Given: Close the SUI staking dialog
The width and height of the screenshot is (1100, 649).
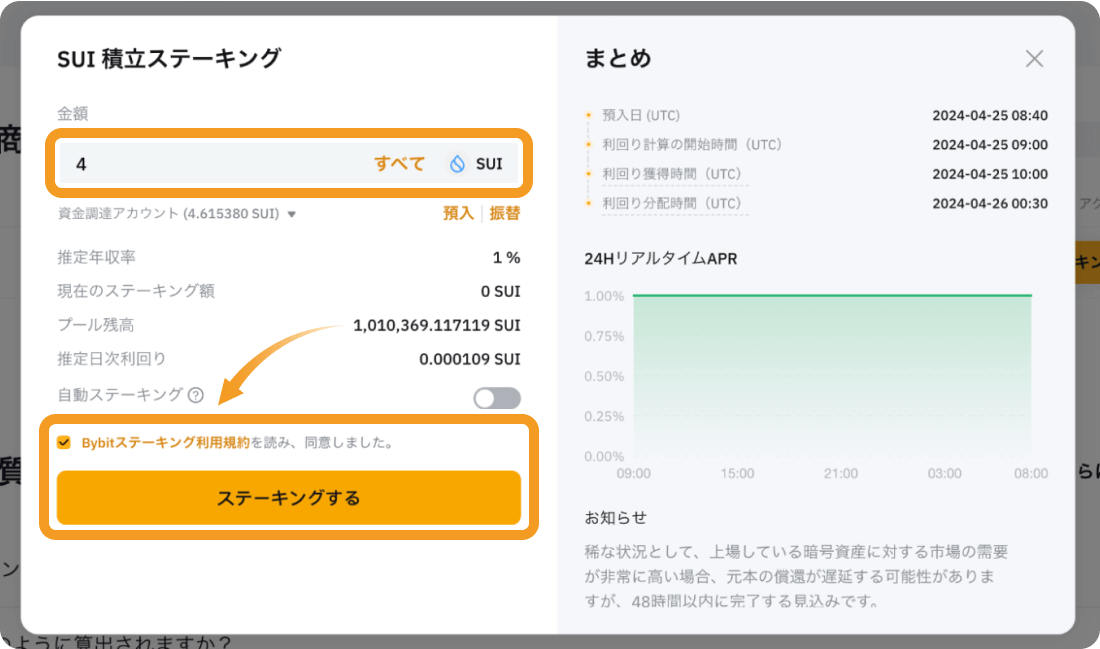Looking at the screenshot, I should click(x=1034, y=58).
